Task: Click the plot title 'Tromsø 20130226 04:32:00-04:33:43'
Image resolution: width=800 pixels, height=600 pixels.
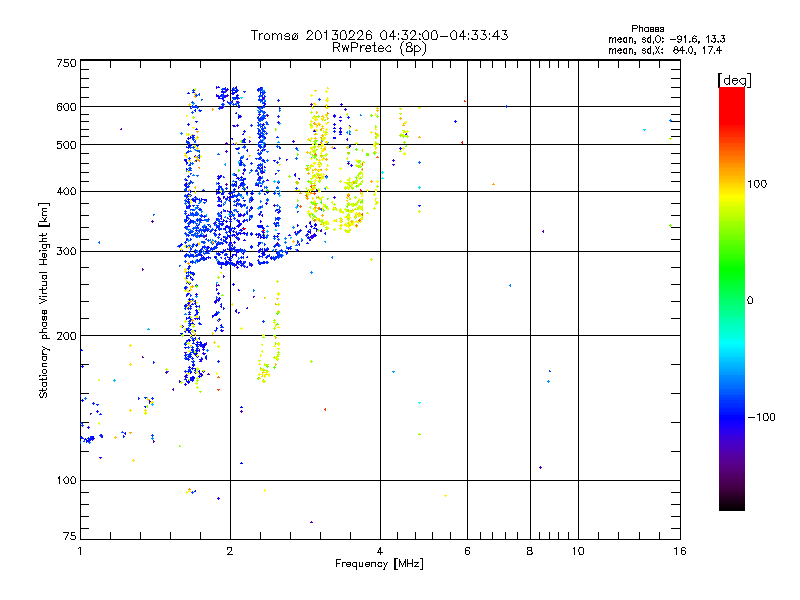Action: [379, 35]
